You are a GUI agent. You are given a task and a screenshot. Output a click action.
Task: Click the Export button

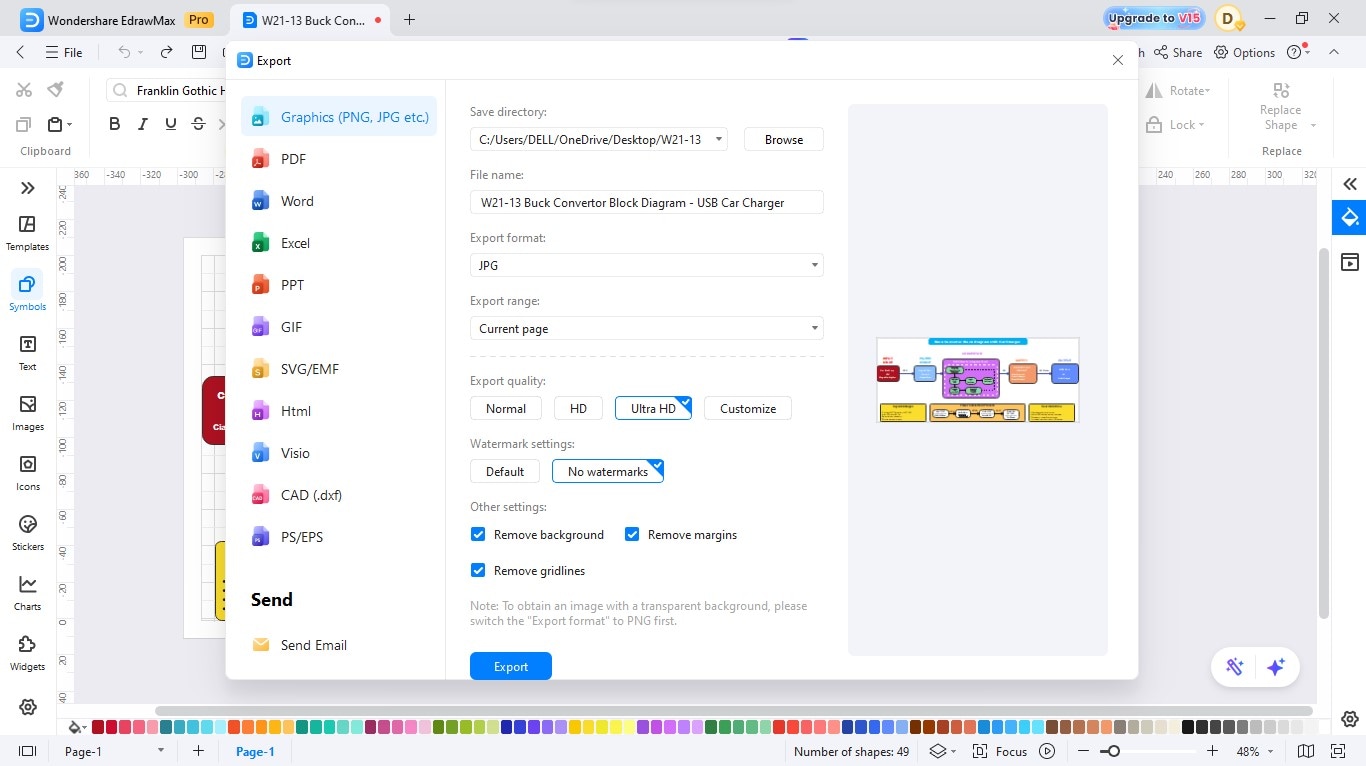tap(510, 666)
